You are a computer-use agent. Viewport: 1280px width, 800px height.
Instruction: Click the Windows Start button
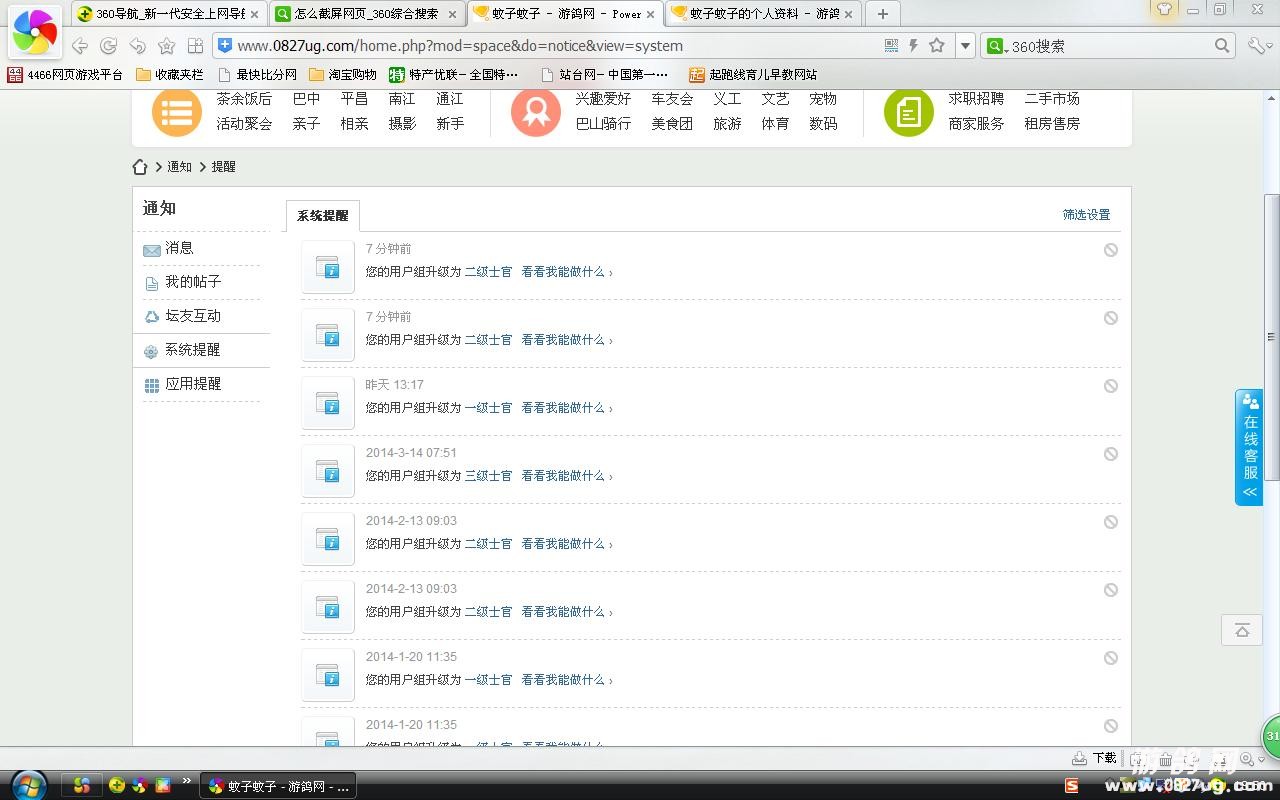click(x=28, y=785)
